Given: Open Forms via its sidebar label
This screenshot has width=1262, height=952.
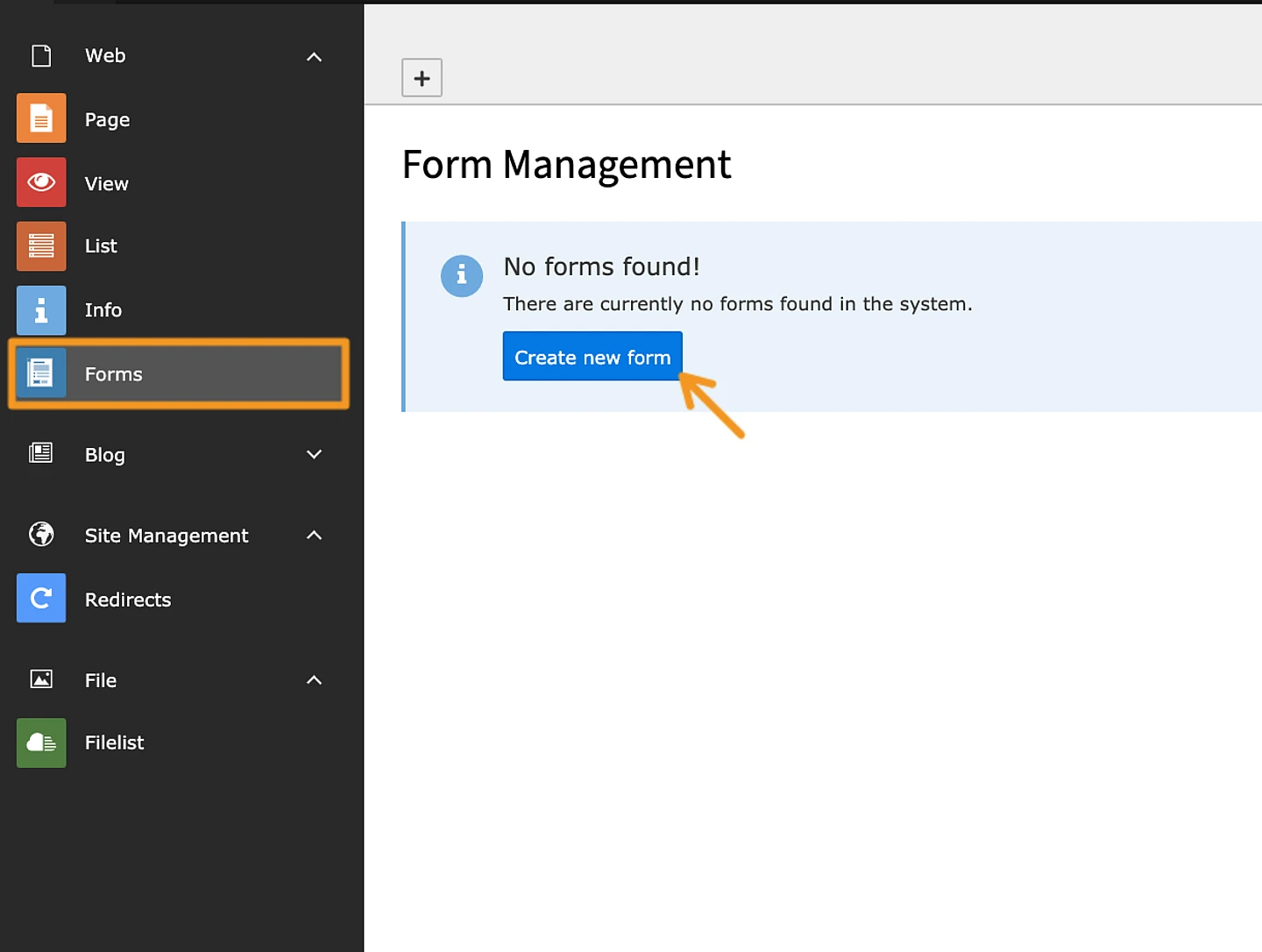Looking at the screenshot, I should click(113, 373).
